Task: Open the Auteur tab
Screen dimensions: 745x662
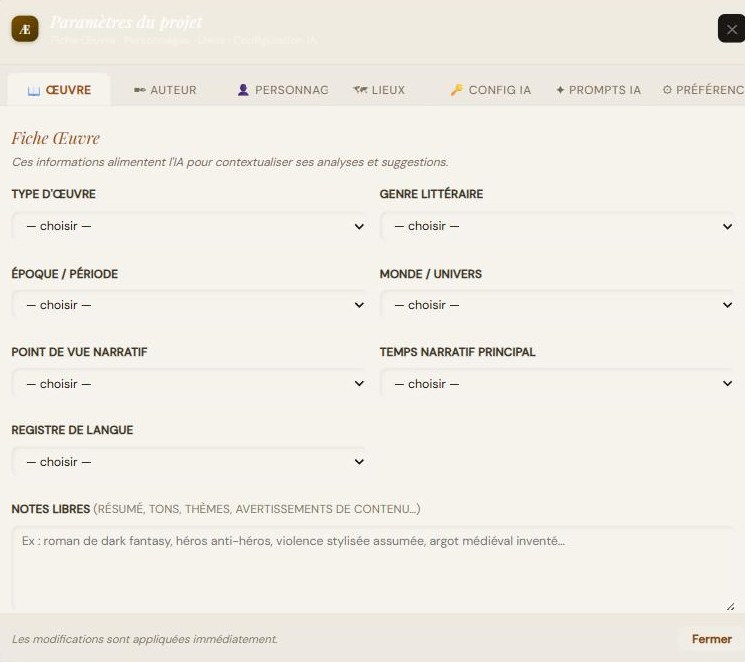Action: [x=165, y=90]
